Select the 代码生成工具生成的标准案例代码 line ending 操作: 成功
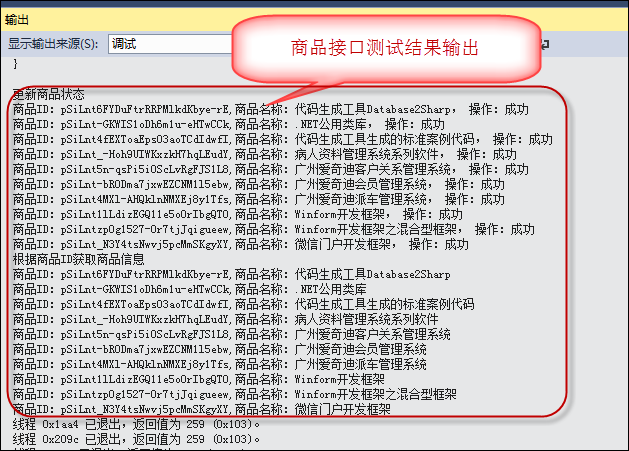 point(283,139)
